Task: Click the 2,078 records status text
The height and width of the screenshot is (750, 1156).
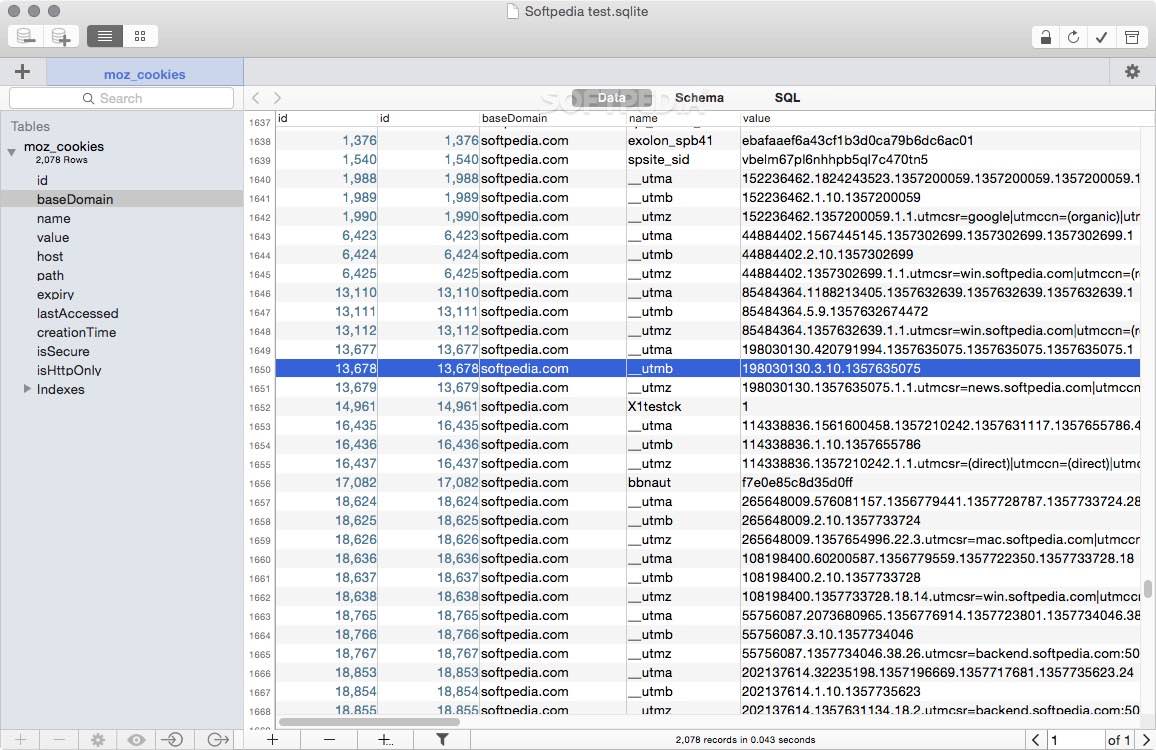Action: pyautogui.click(x=745, y=740)
